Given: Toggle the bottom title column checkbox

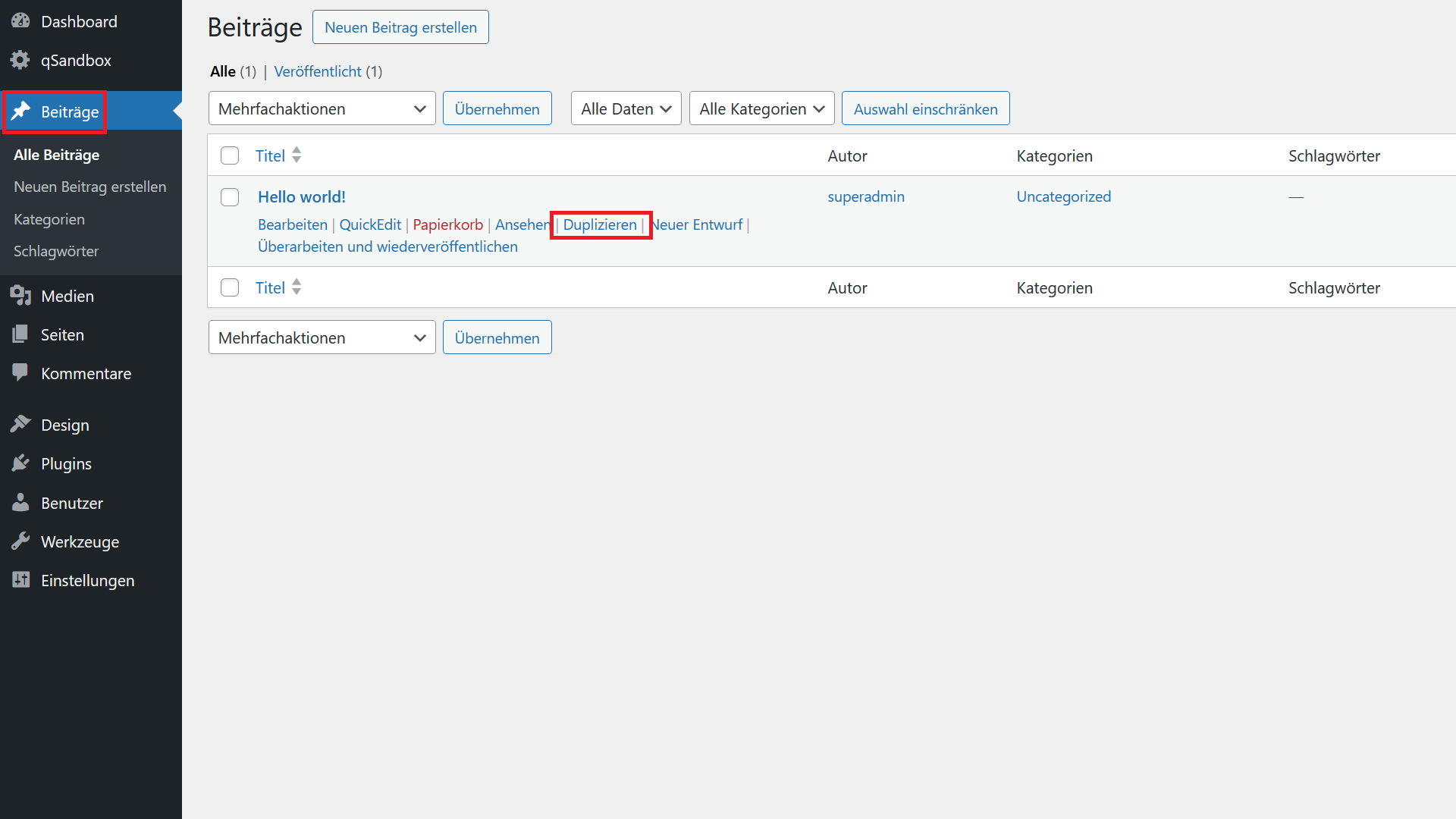Looking at the screenshot, I should pos(229,288).
